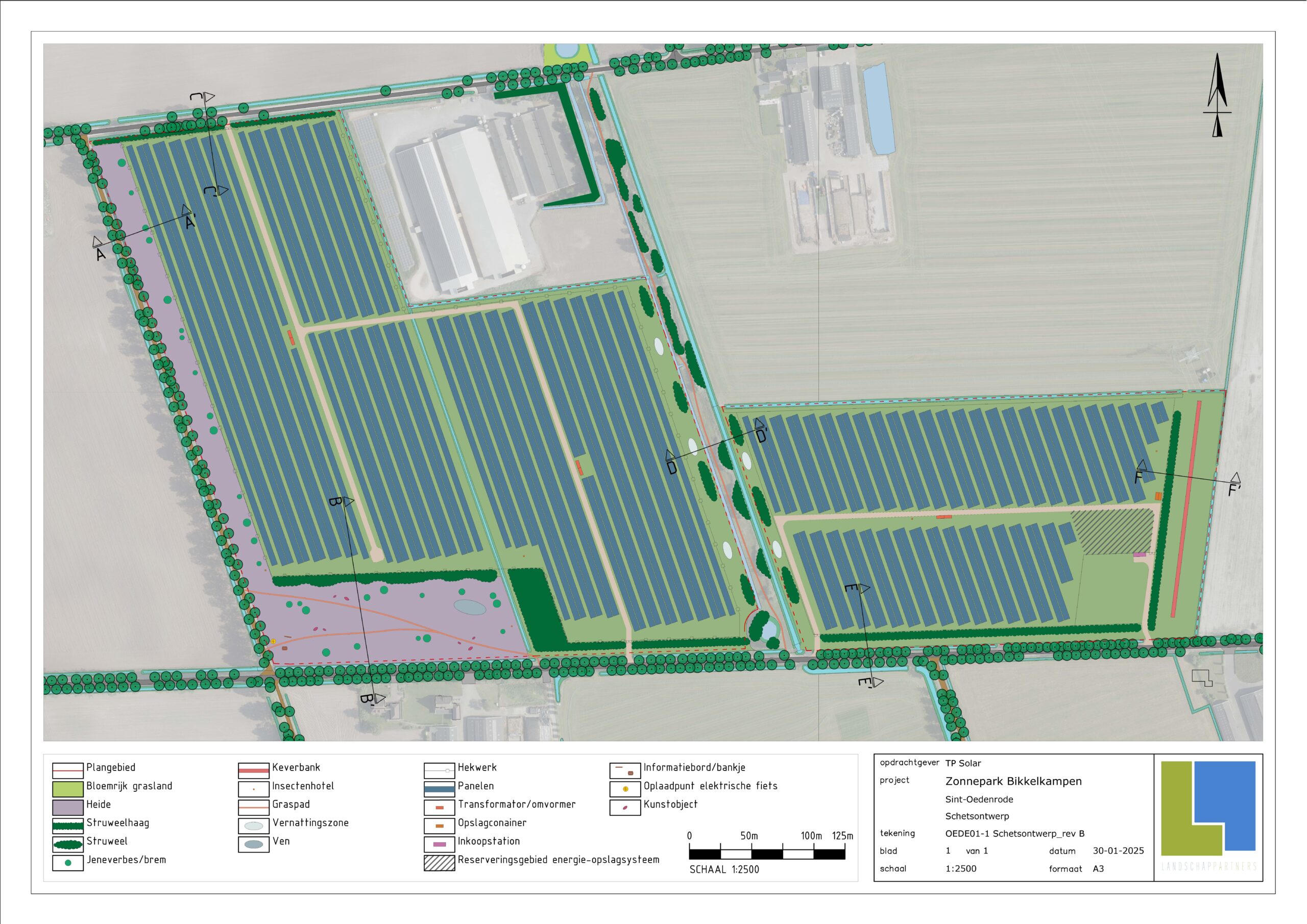Click the Oplaadpunt elektrische fiets symbol

pos(625,789)
